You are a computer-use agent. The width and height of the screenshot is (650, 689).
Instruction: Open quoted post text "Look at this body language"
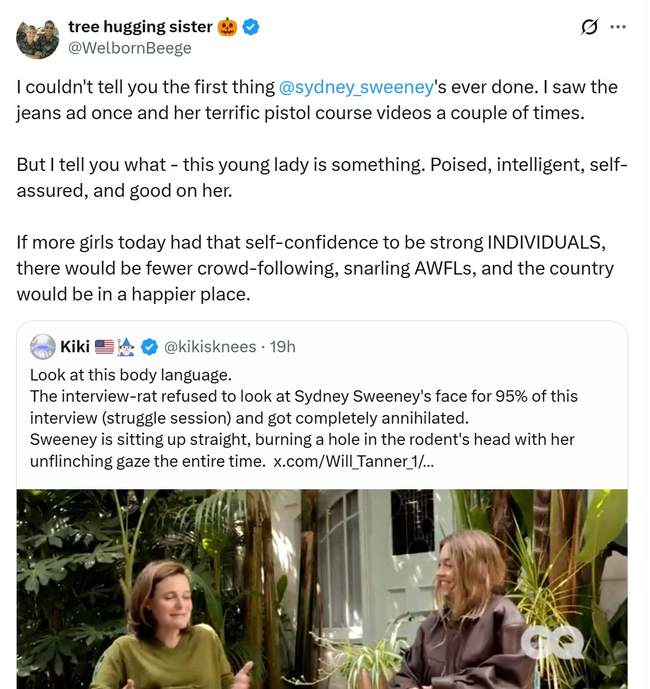124,375
